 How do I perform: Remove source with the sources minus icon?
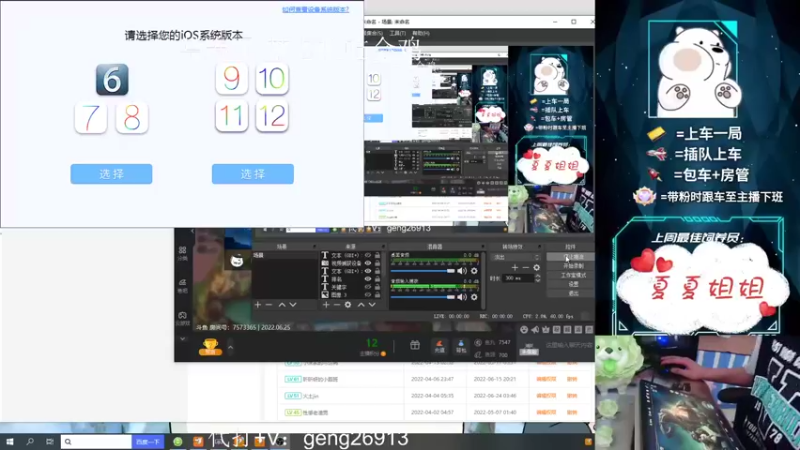pos(337,305)
